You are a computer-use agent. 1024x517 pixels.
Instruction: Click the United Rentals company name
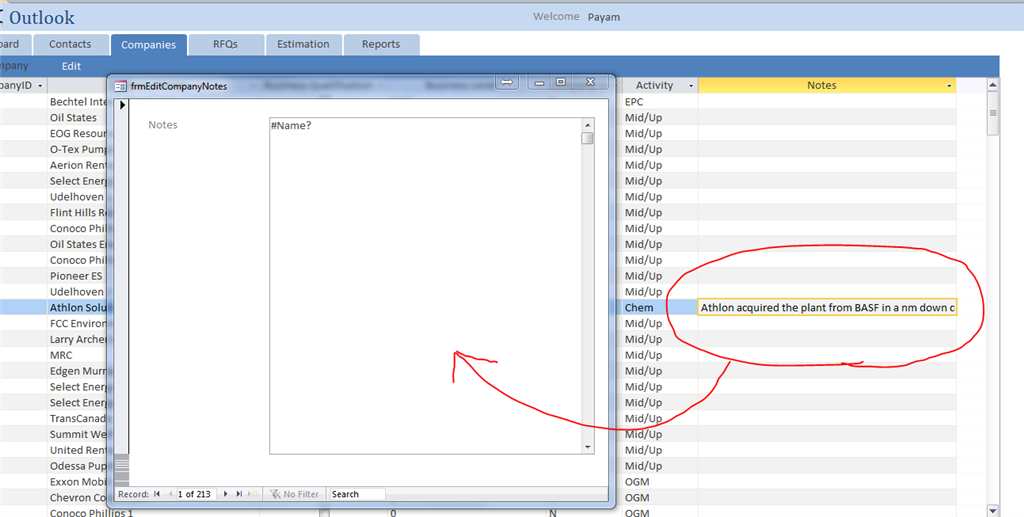click(x=78, y=450)
